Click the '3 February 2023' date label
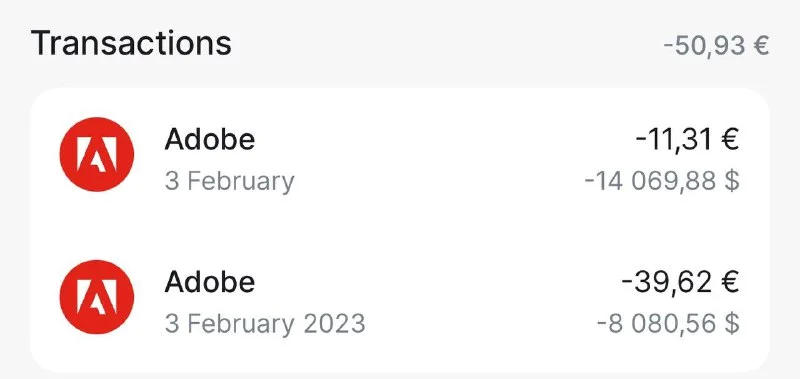This screenshot has width=800, height=379. 265,324
